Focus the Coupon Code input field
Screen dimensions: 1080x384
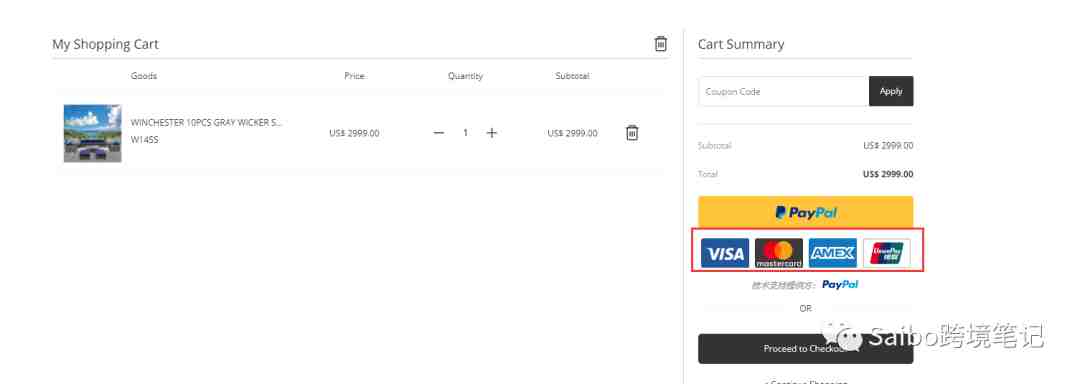pos(783,91)
